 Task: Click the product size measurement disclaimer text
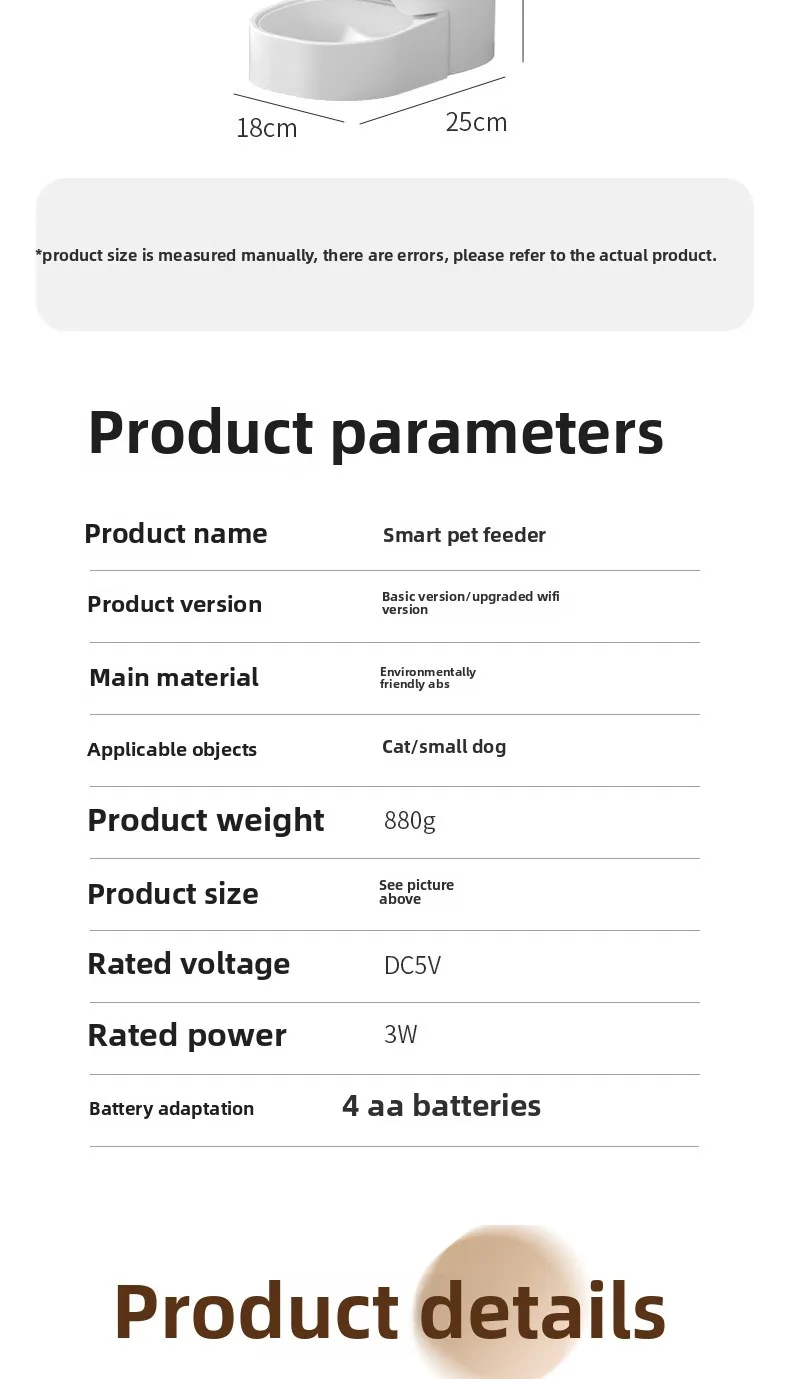pos(376,255)
